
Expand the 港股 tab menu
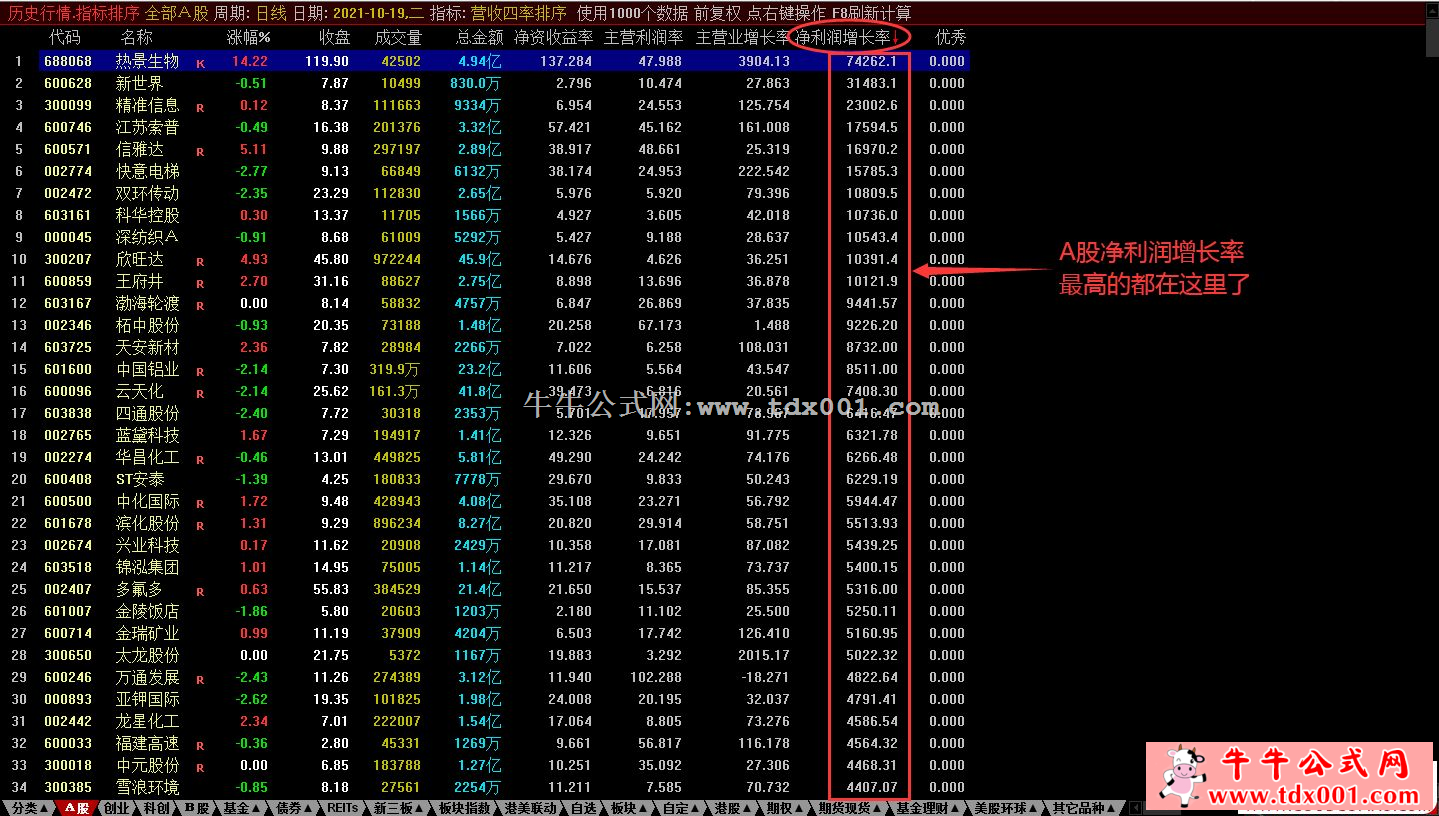735,808
